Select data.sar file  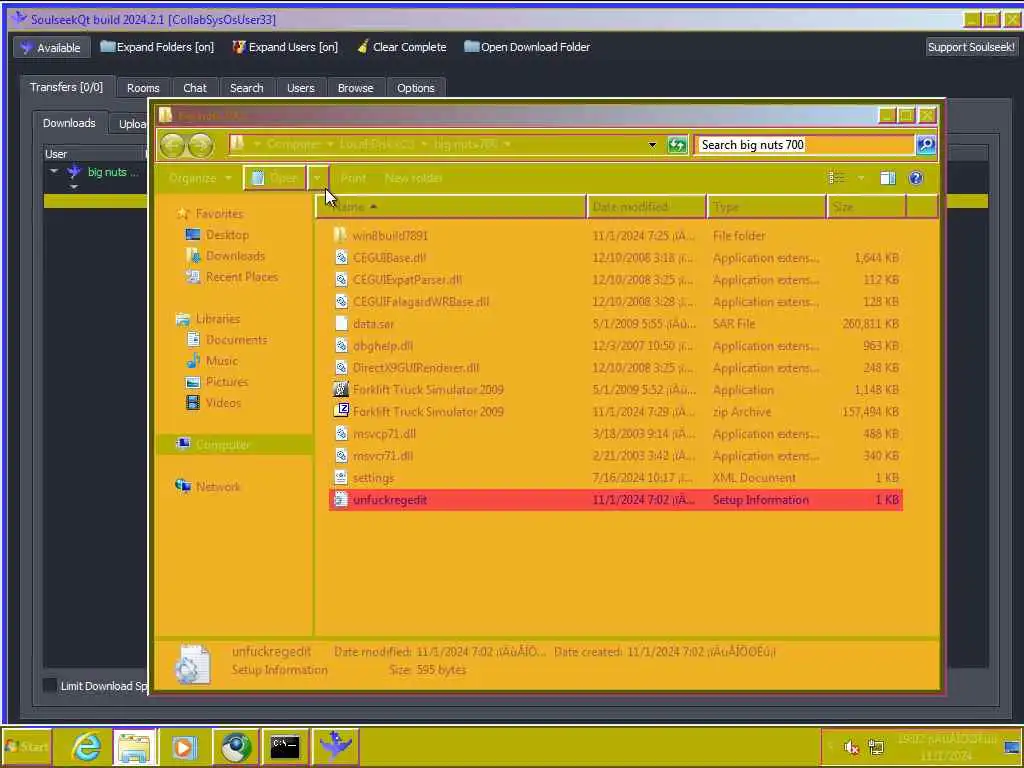615,324
